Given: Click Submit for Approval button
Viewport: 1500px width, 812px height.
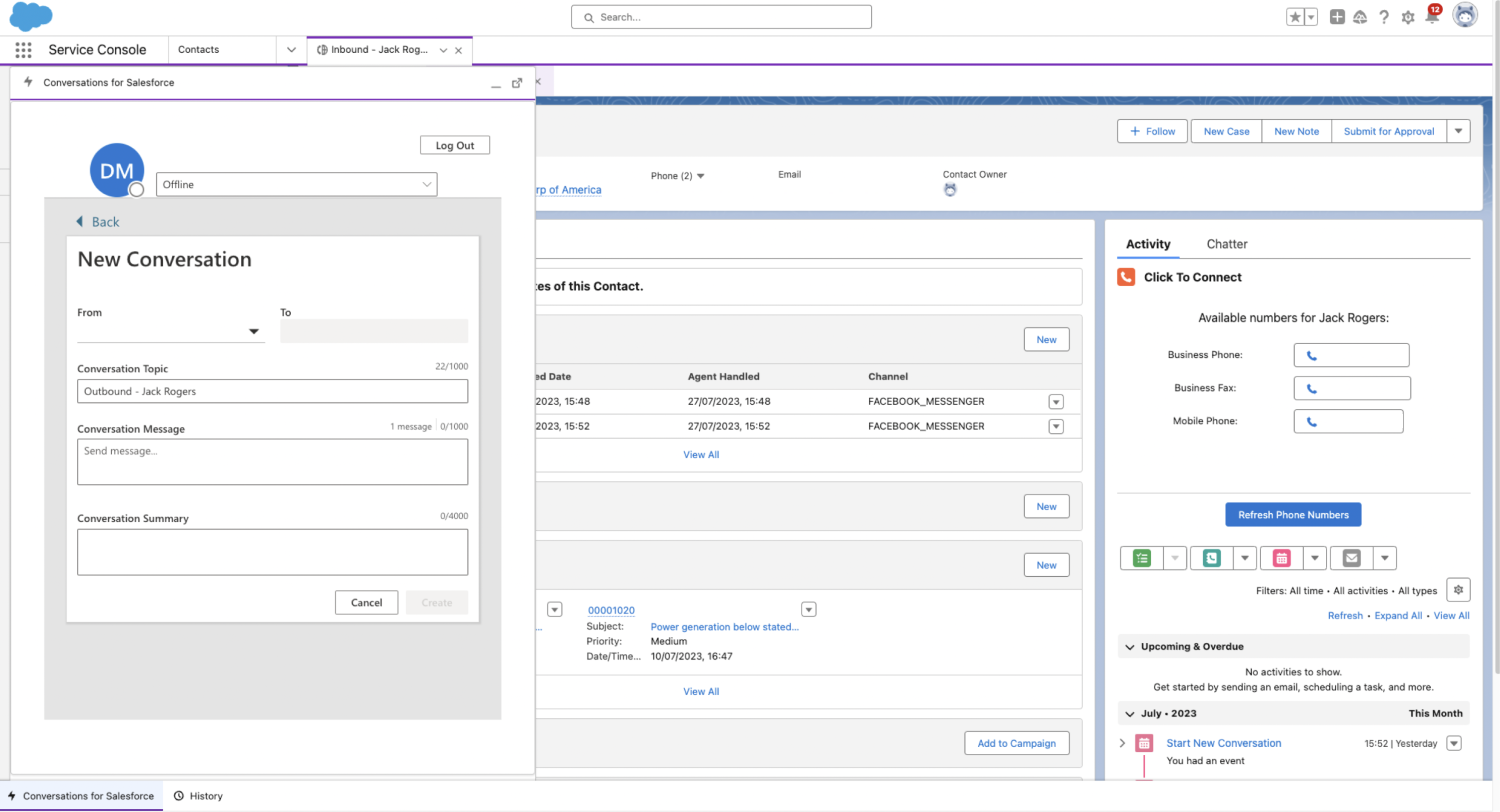Looking at the screenshot, I should pos(1389,131).
